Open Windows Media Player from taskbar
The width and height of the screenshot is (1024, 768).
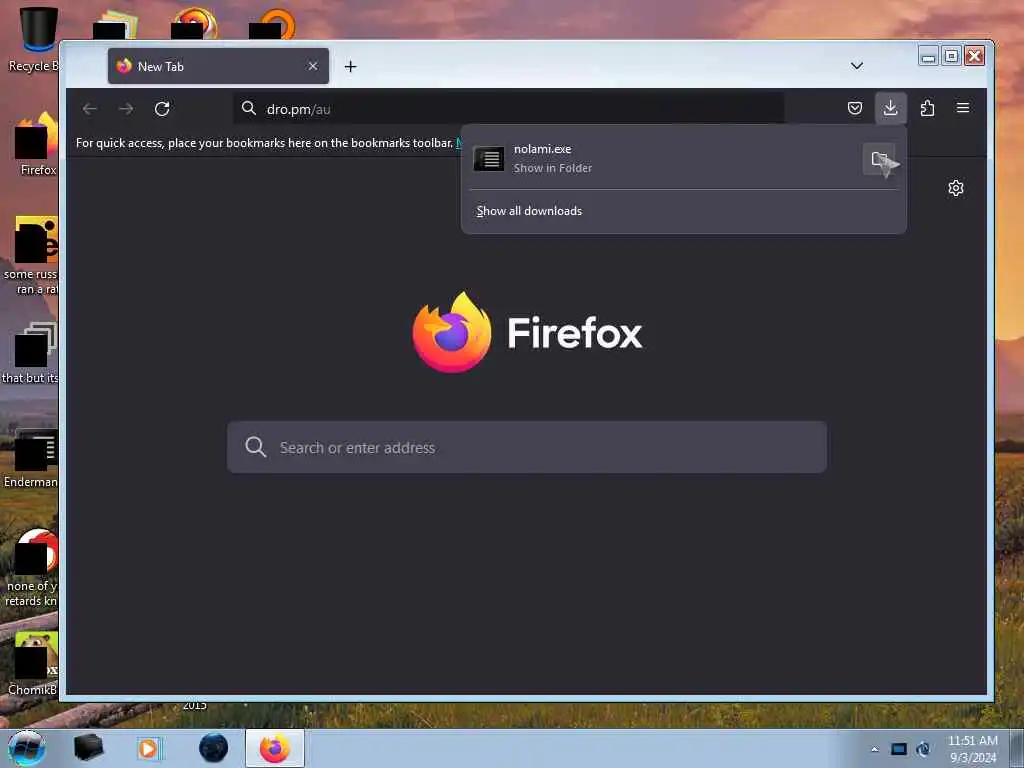(148, 748)
